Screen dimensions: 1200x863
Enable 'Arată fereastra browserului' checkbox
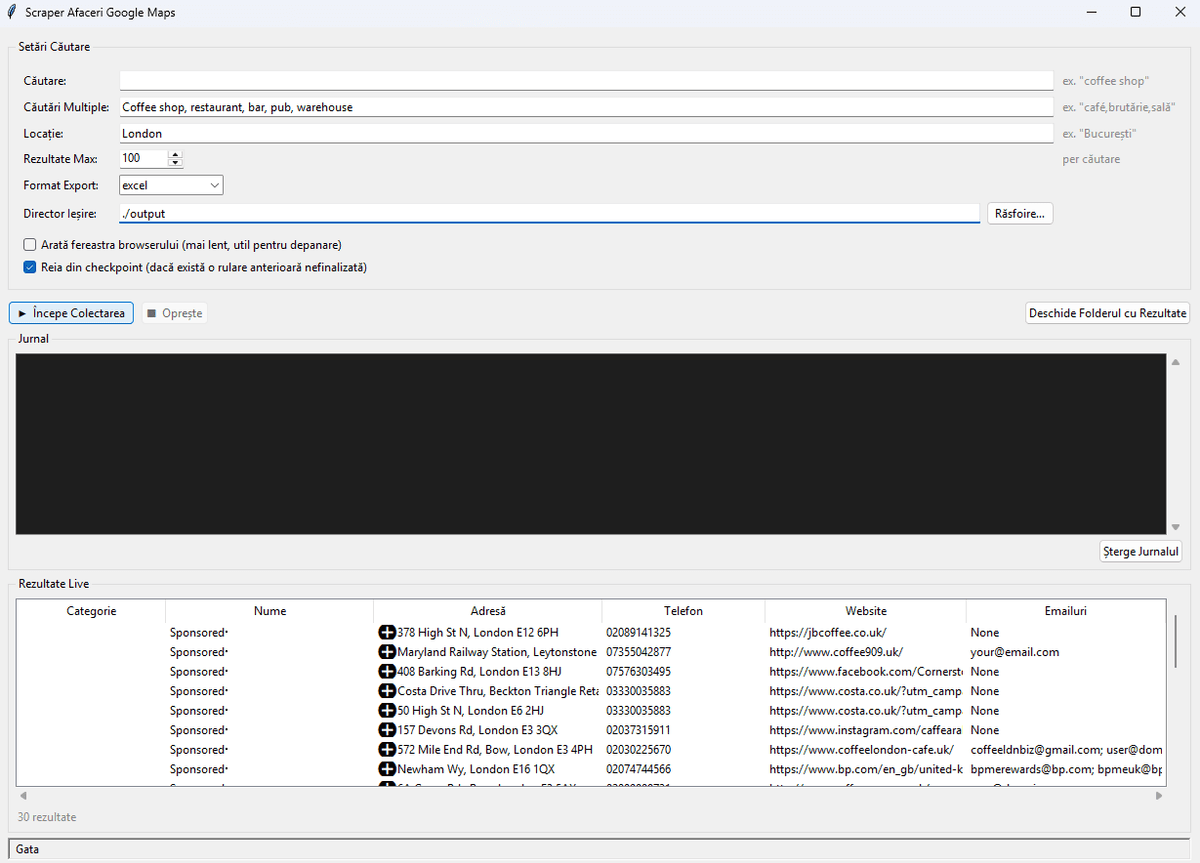coord(30,245)
